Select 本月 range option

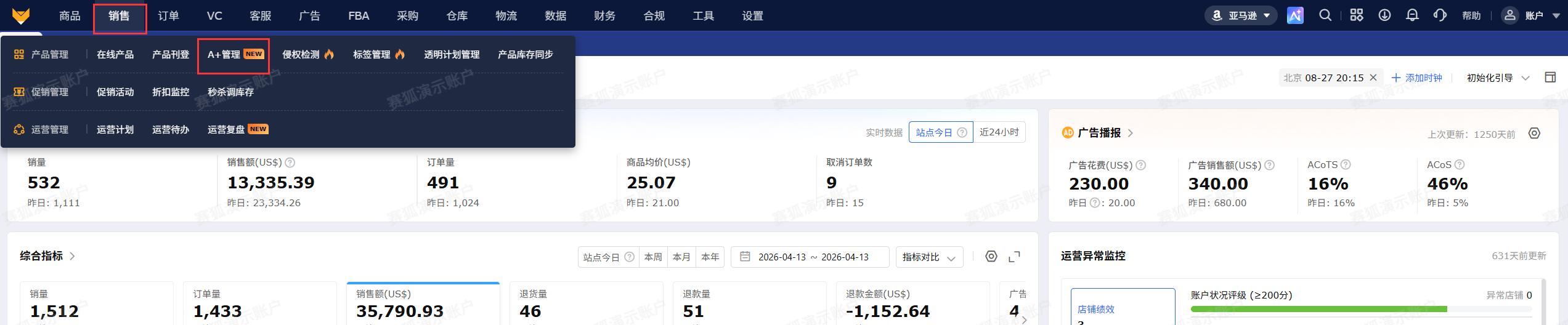pos(681,257)
